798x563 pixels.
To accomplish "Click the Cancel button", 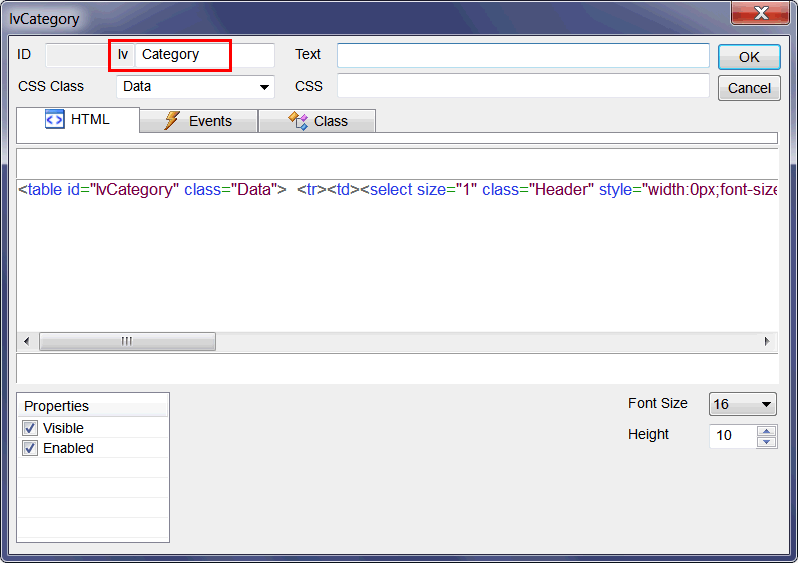I will (x=749, y=88).
